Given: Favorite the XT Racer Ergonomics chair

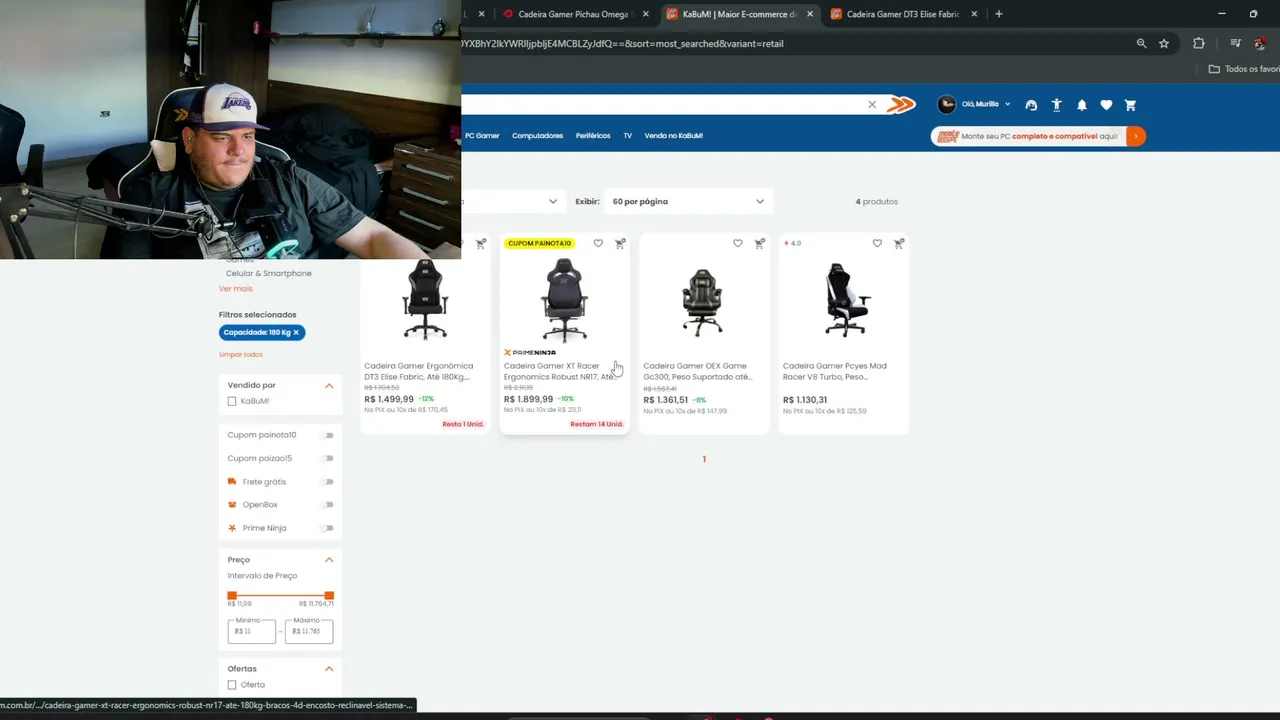Looking at the screenshot, I should [598, 243].
